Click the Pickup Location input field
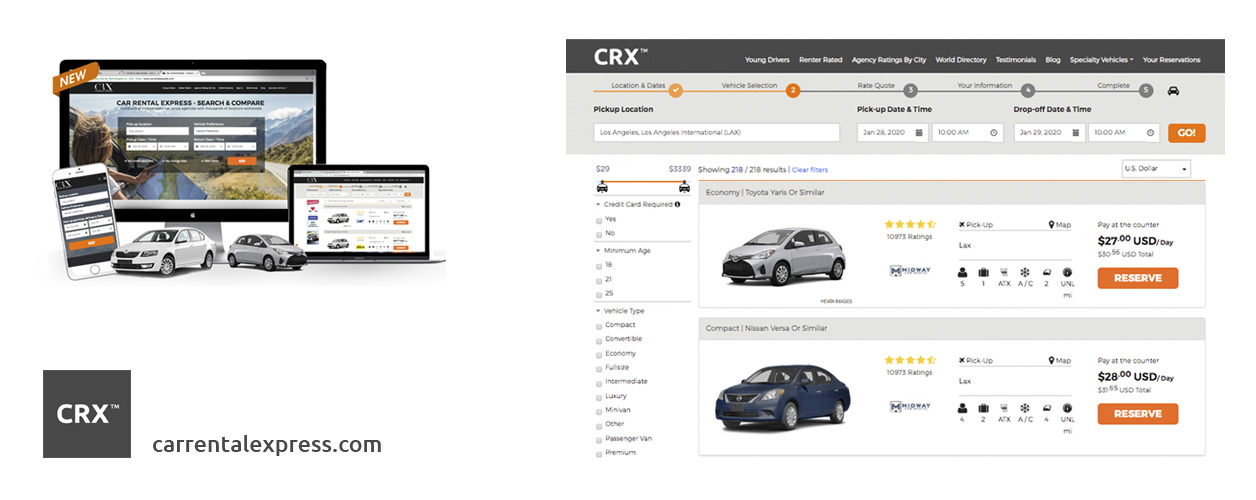 716,132
